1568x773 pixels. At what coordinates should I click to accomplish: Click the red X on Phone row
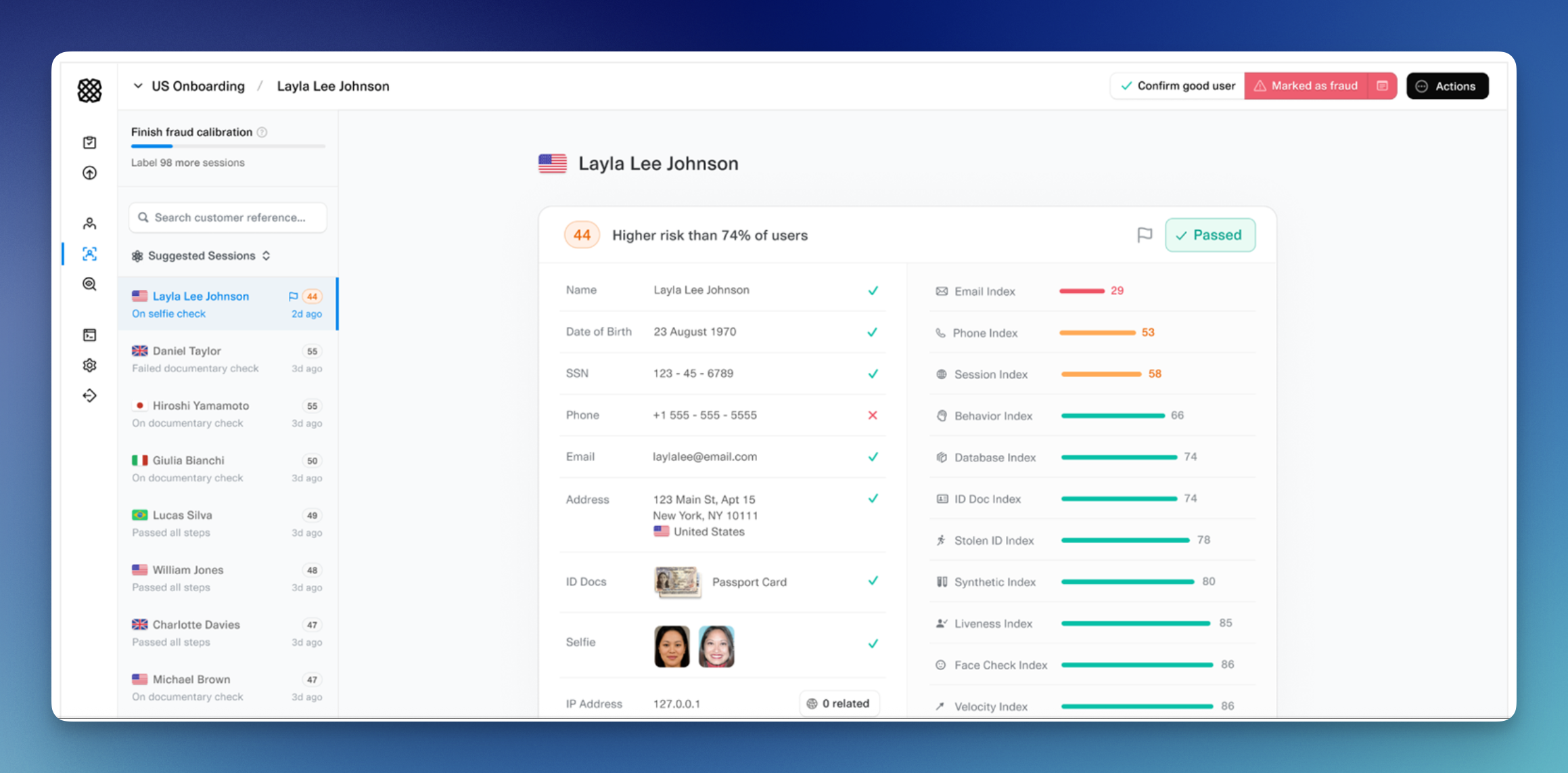(873, 415)
